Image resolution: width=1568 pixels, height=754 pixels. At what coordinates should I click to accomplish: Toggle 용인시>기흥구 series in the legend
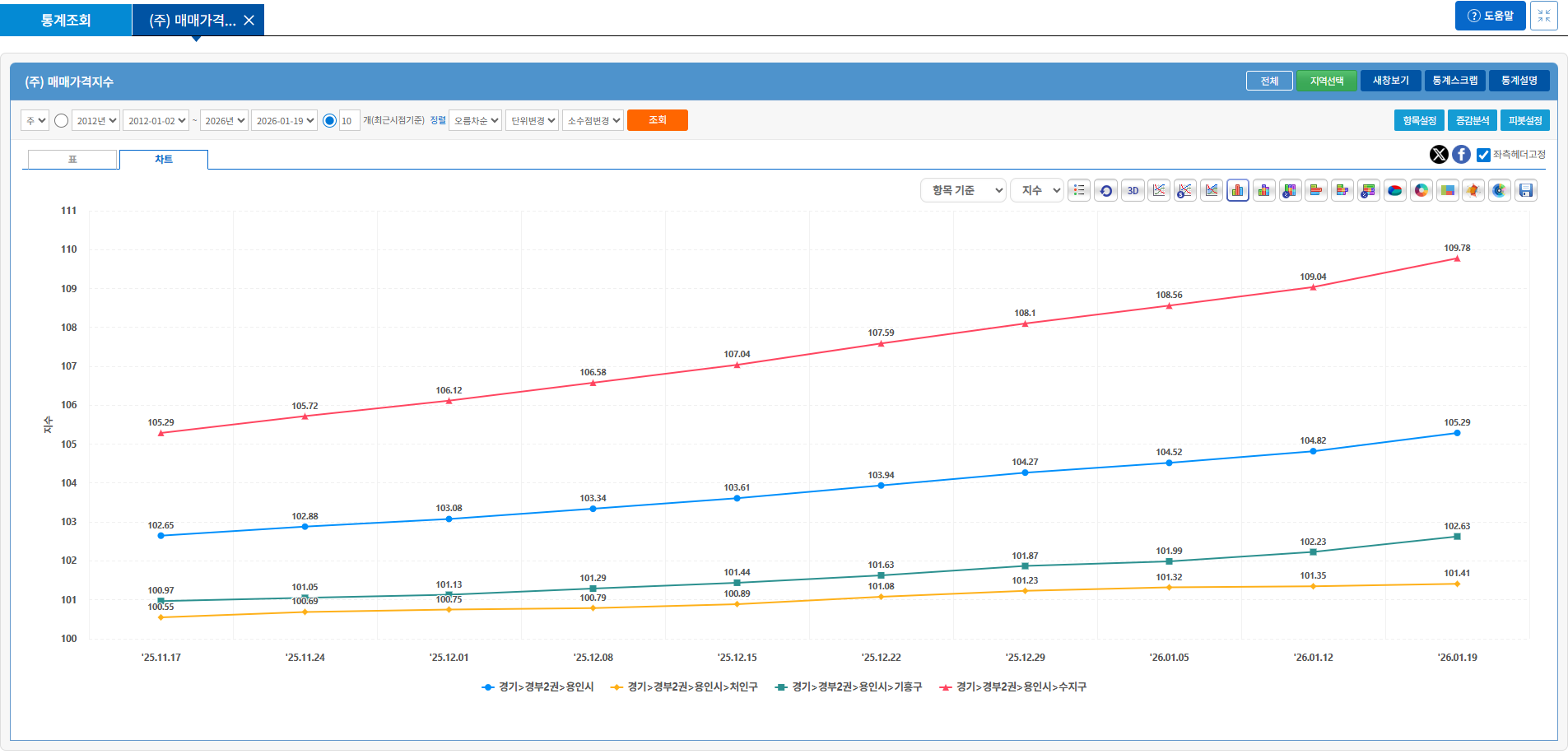849,687
